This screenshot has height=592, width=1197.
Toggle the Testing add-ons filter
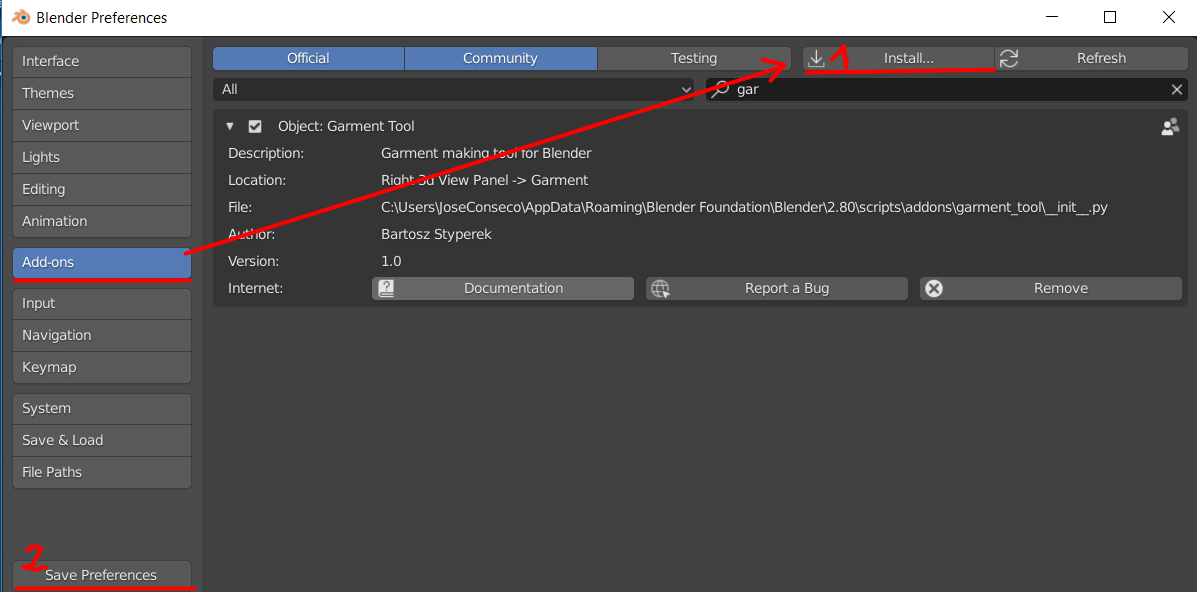694,58
